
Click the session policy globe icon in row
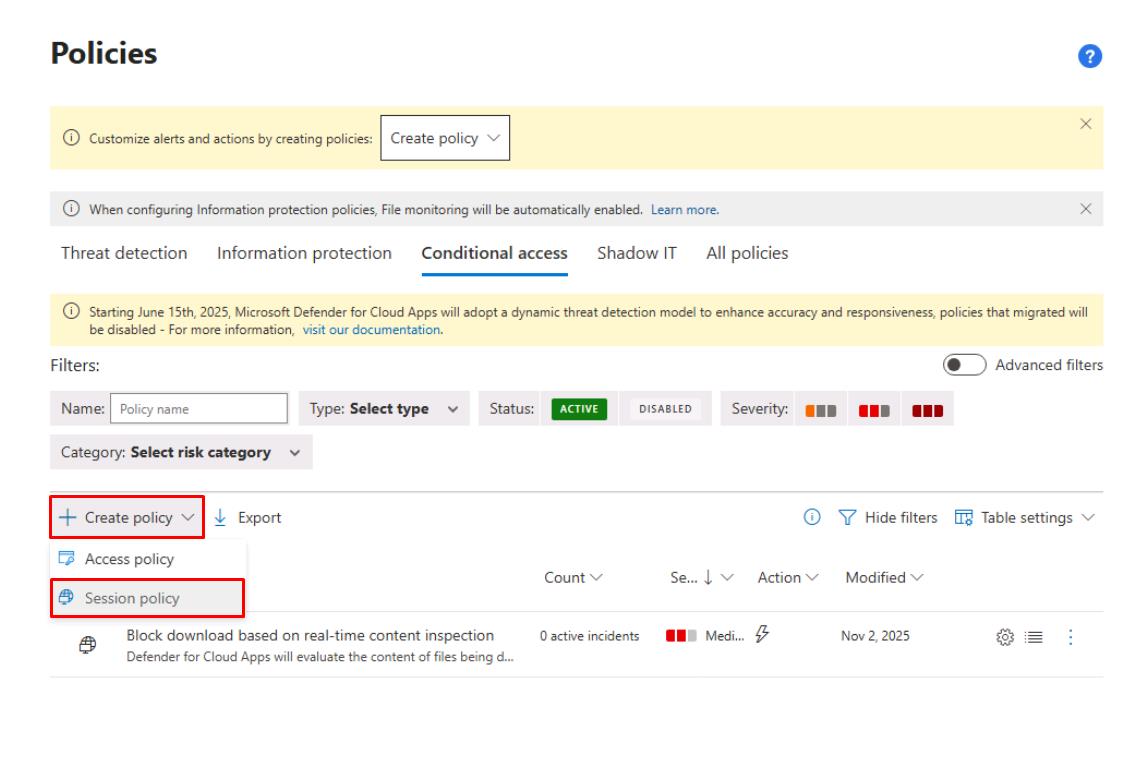(x=87, y=646)
